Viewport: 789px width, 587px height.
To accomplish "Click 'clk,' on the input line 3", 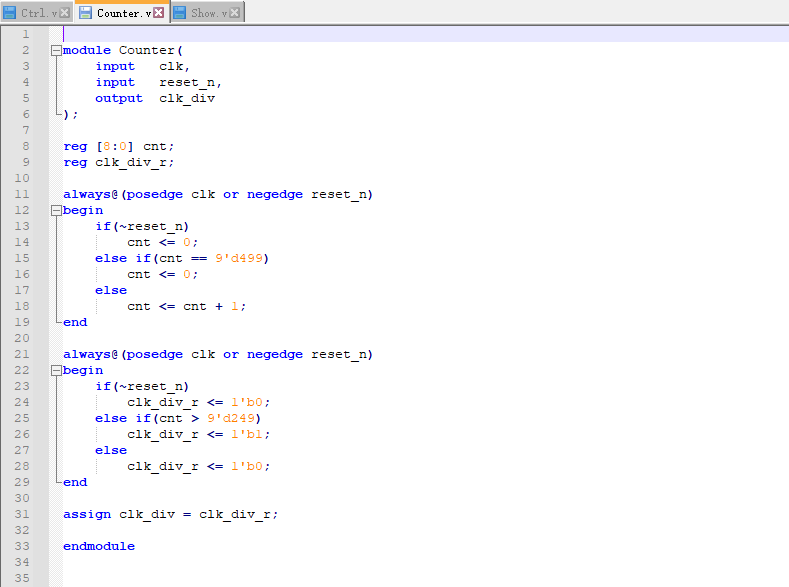I will [x=174, y=66].
